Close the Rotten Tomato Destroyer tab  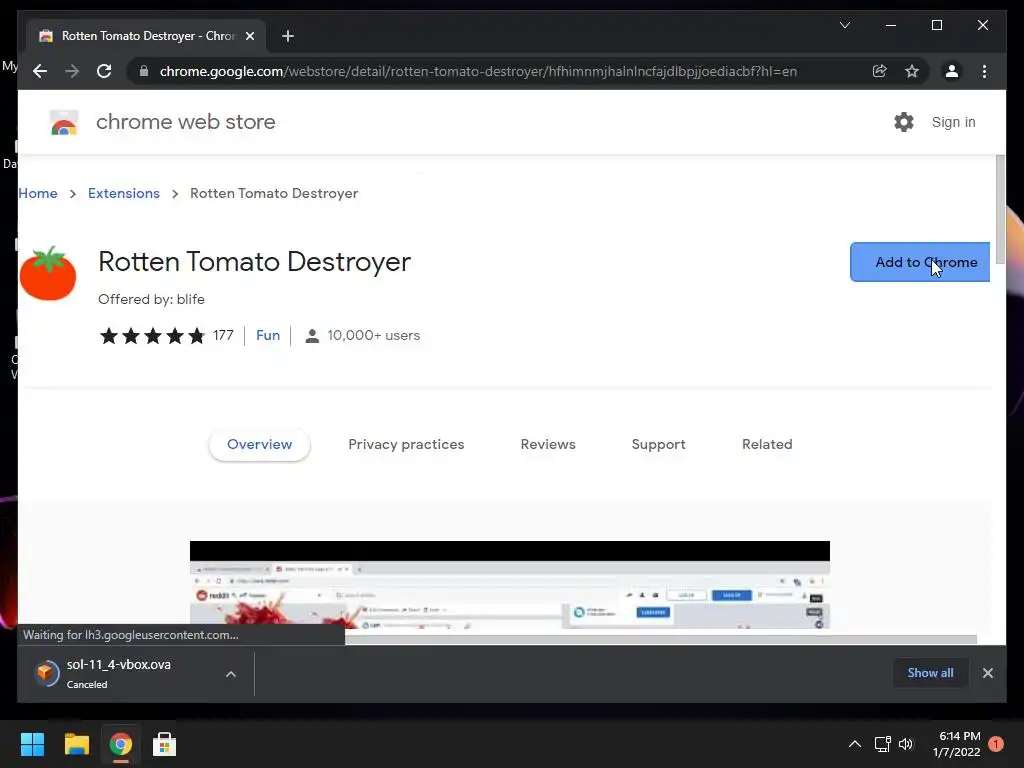(x=249, y=36)
